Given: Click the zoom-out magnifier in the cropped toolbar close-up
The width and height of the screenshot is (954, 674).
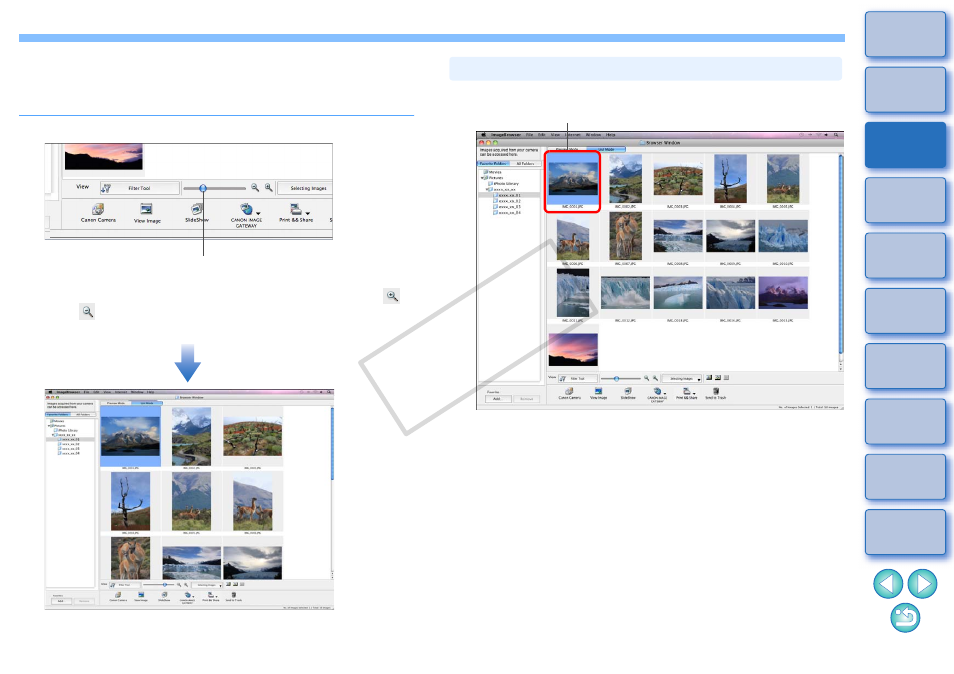Looking at the screenshot, I should (255, 188).
